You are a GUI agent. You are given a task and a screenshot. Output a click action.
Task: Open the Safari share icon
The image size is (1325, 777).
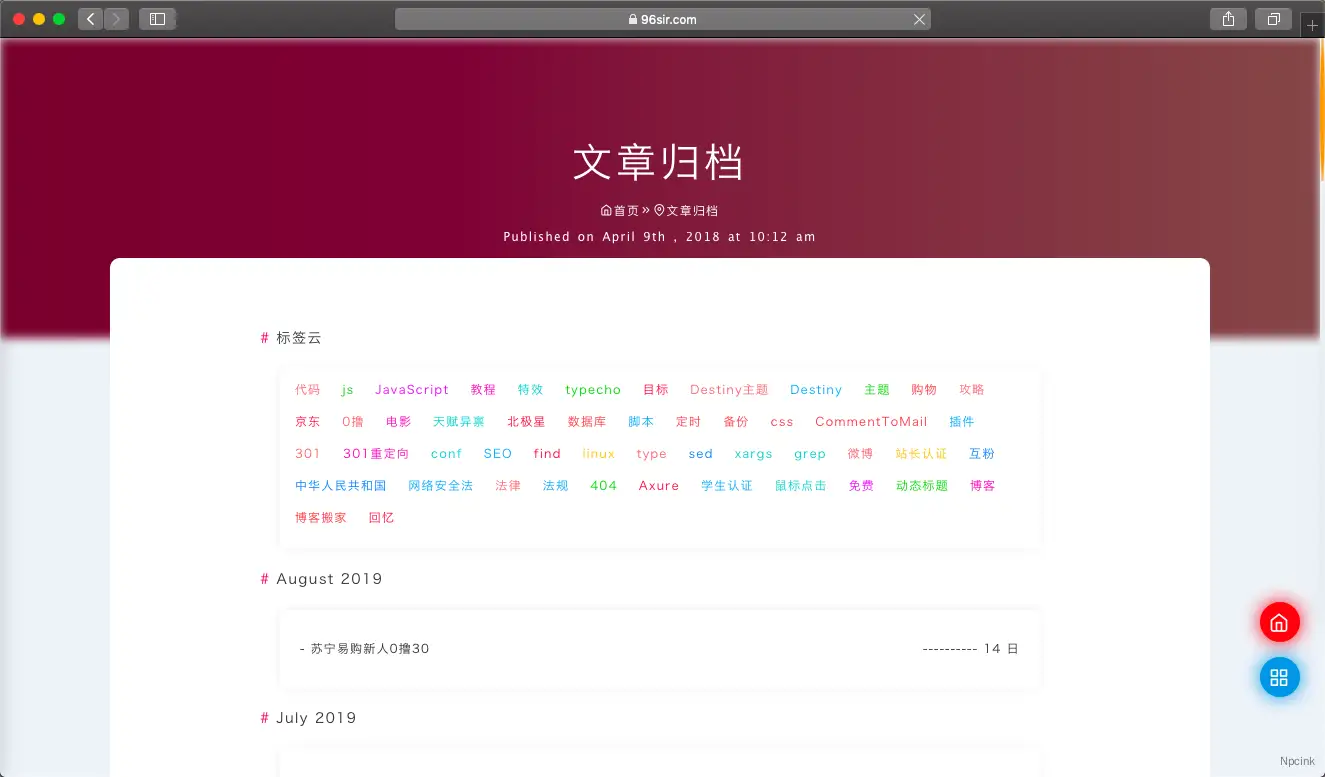[x=1228, y=18]
